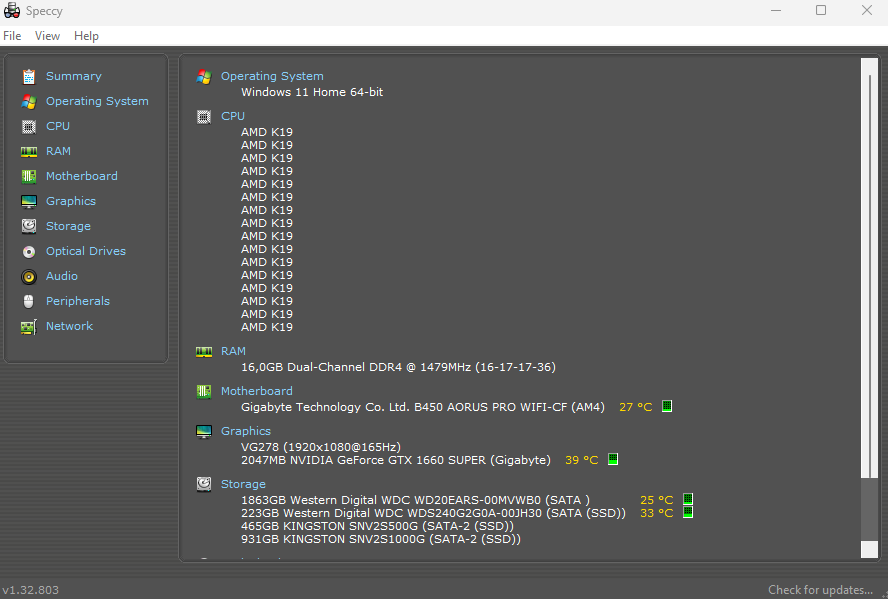Open the RAM section from sidebar
Viewport: 888px width, 599px height.
click(58, 151)
